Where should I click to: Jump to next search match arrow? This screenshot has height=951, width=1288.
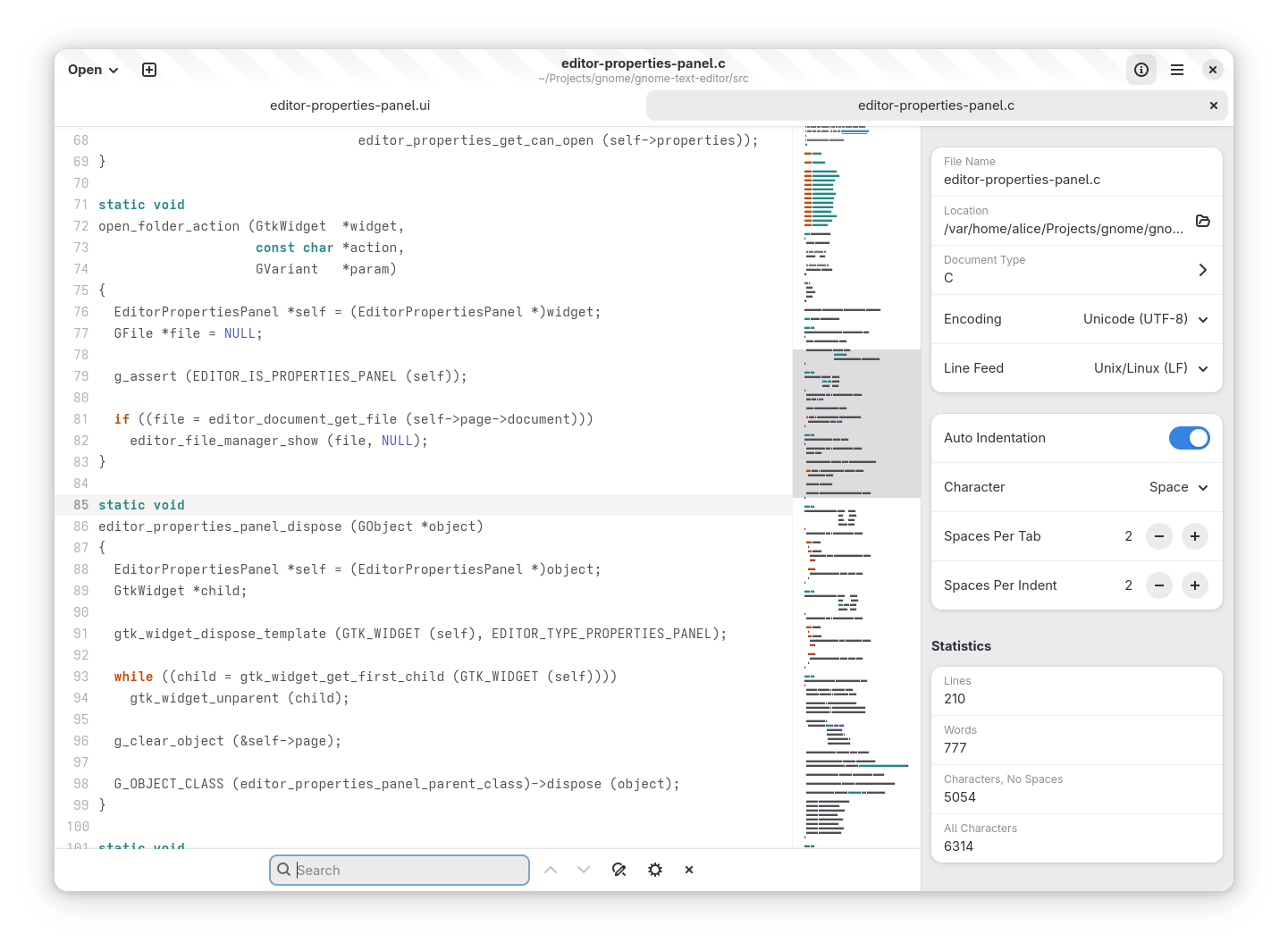(584, 870)
